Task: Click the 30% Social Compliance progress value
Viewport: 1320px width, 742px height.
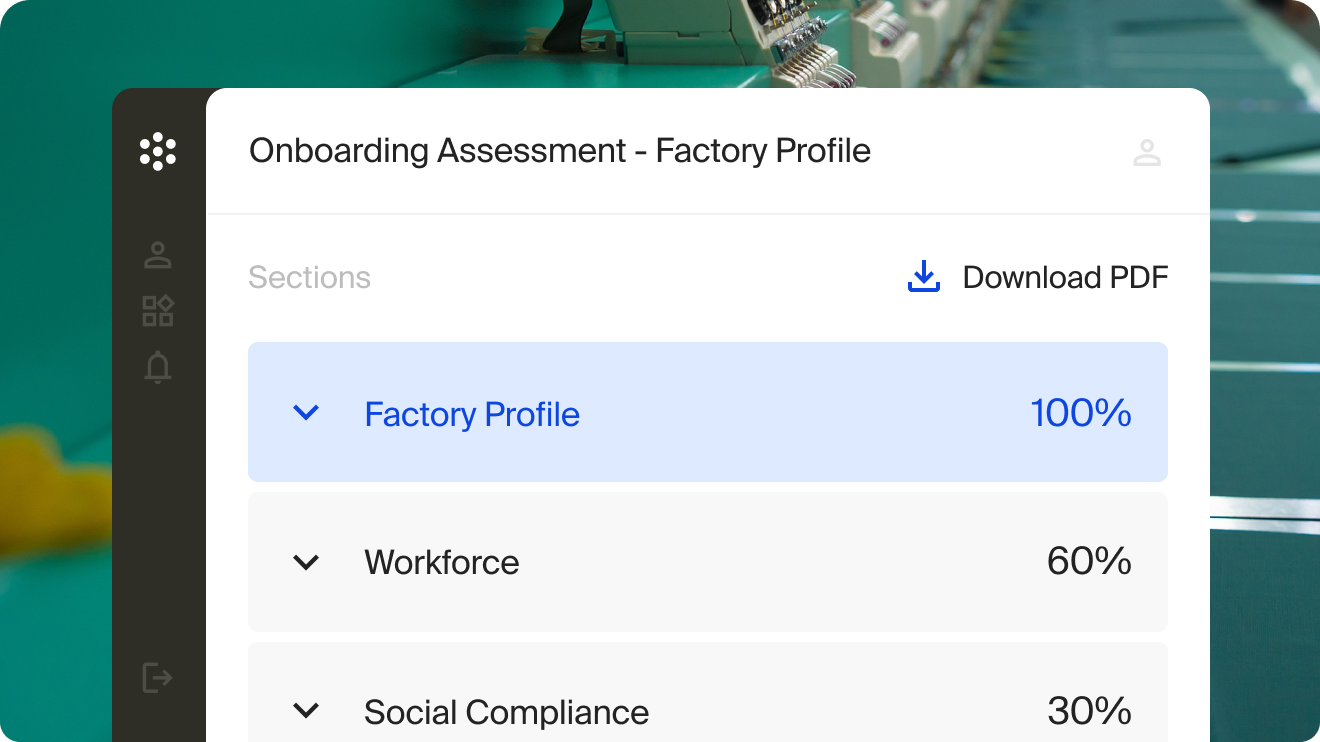Action: pos(1088,711)
